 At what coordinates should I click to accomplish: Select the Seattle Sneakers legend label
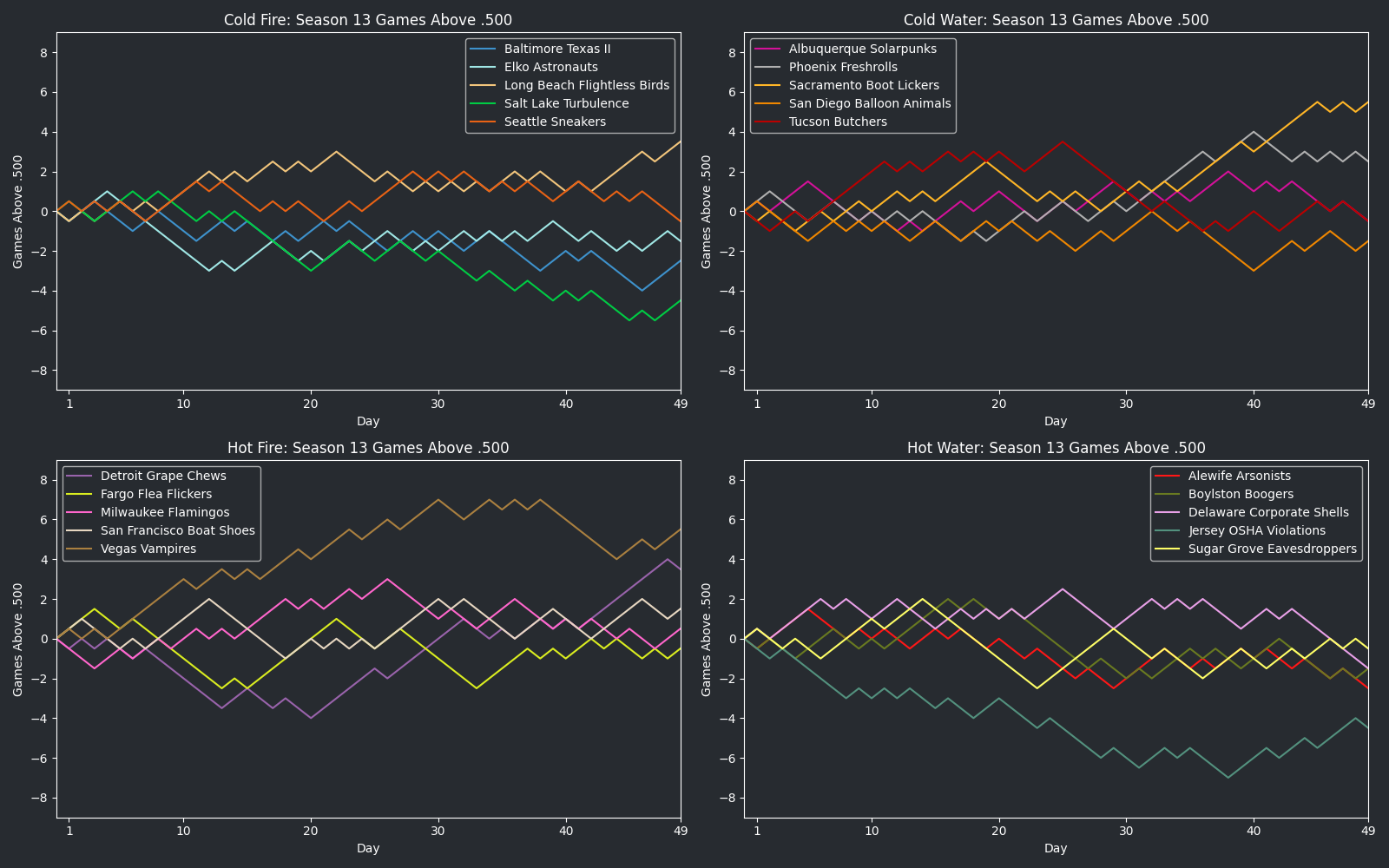click(555, 122)
